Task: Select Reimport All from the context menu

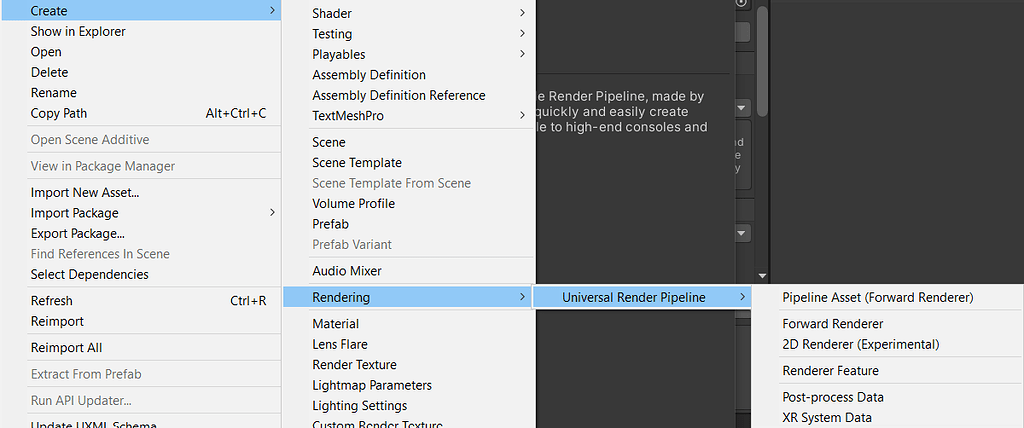Action: 66,348
